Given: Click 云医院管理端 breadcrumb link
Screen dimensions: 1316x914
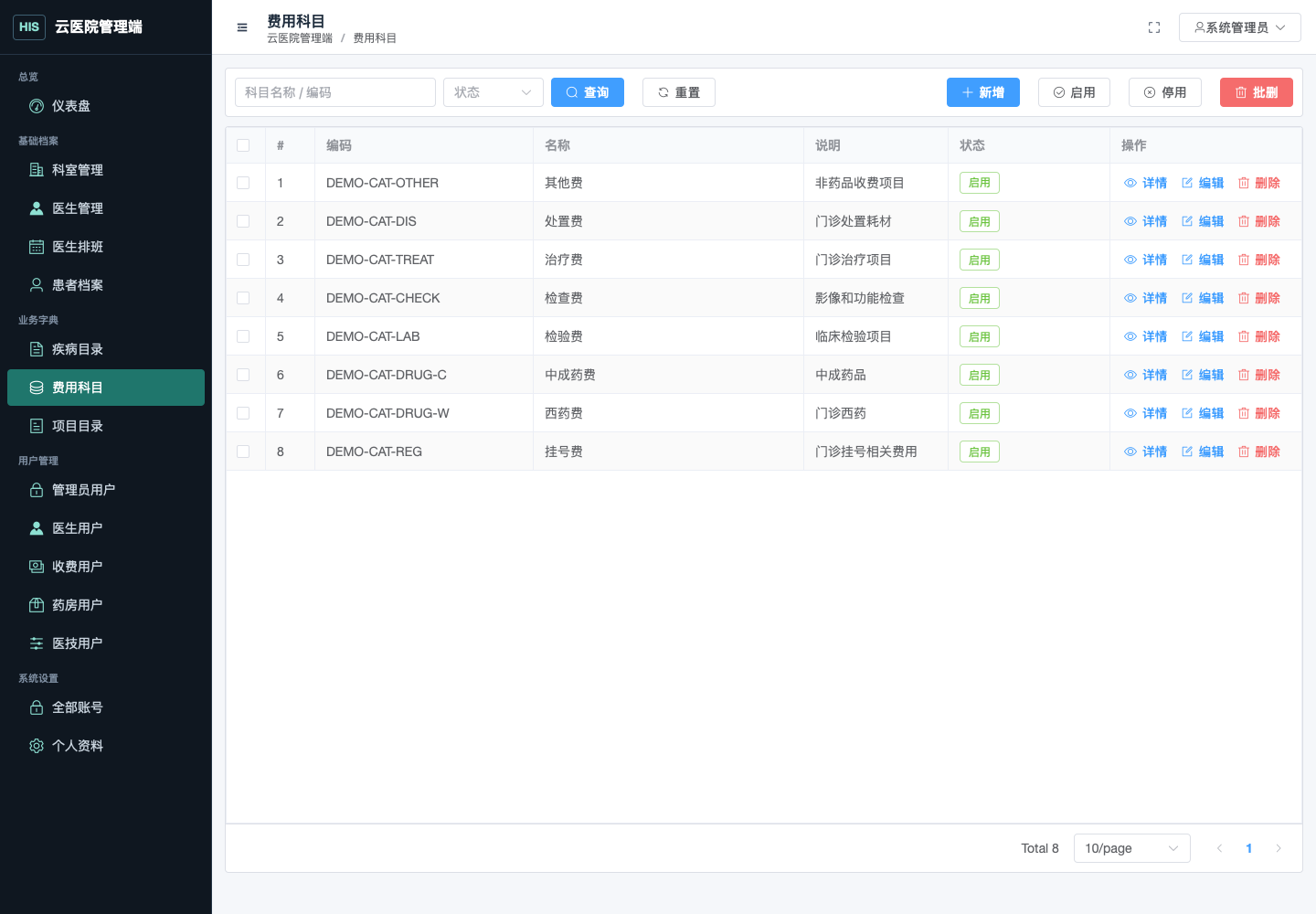Looking at the screenshot, I should tap(300, 38).
